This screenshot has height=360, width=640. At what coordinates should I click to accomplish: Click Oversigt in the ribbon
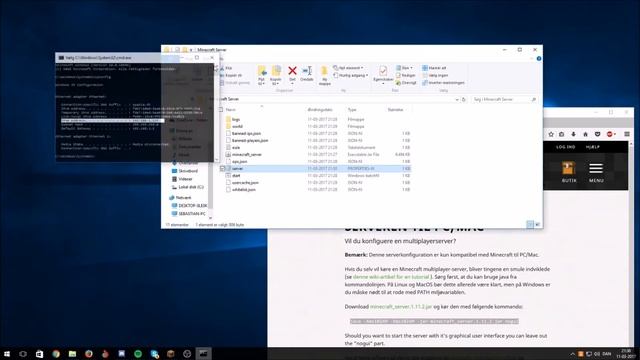pyautogui.click(x=406, y=82)
